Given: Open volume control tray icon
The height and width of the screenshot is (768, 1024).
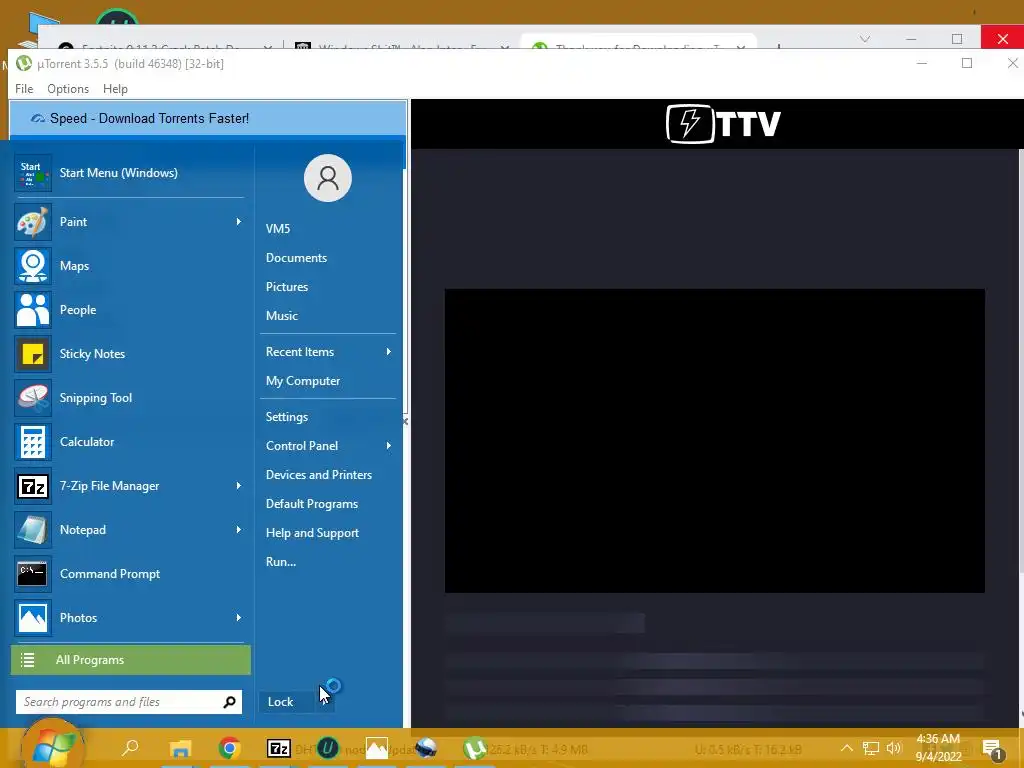Looking at the screenshot, I should pos(894,748).
